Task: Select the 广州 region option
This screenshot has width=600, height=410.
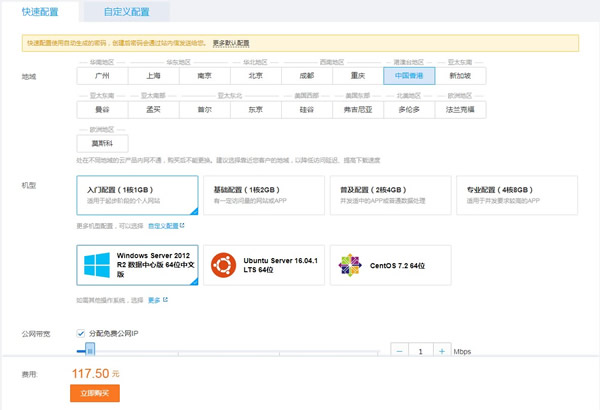Action: pos(102,75)
